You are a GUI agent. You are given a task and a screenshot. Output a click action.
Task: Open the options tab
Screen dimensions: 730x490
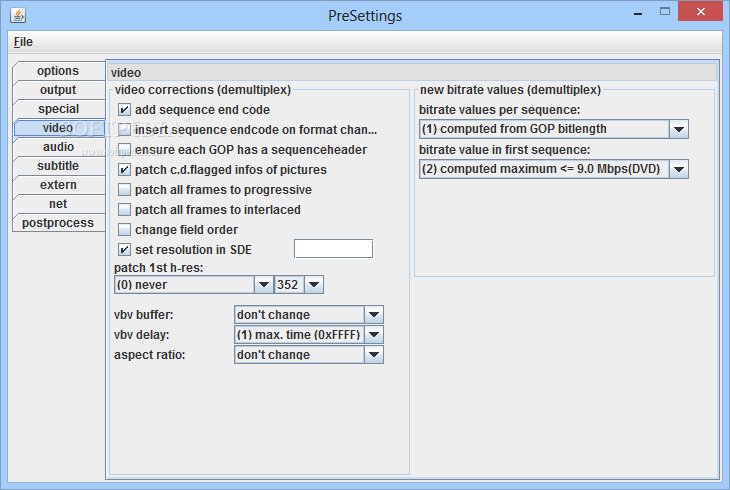[x=59, y=71]
